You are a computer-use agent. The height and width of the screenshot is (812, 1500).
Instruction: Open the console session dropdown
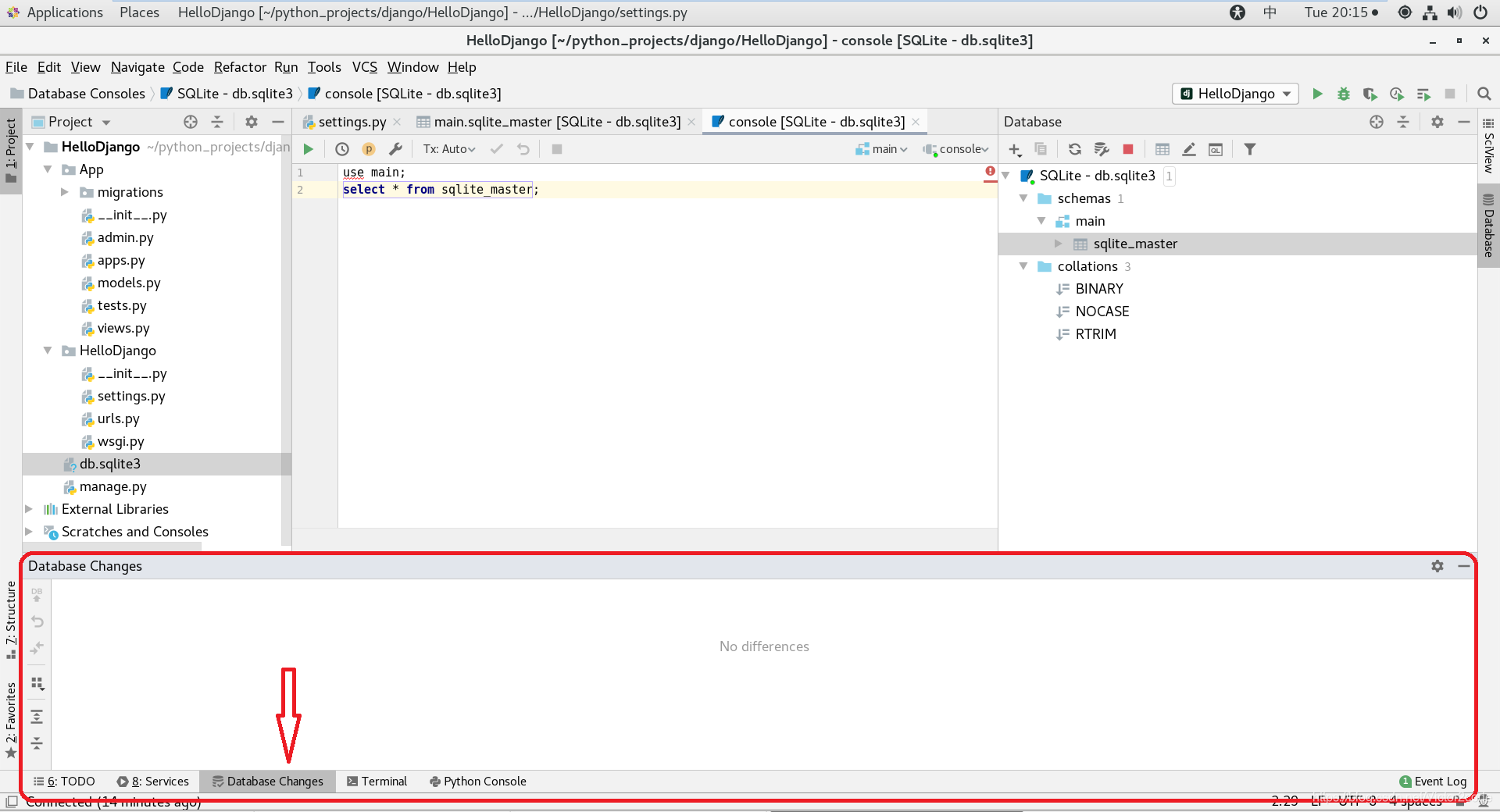click(956, 149)
